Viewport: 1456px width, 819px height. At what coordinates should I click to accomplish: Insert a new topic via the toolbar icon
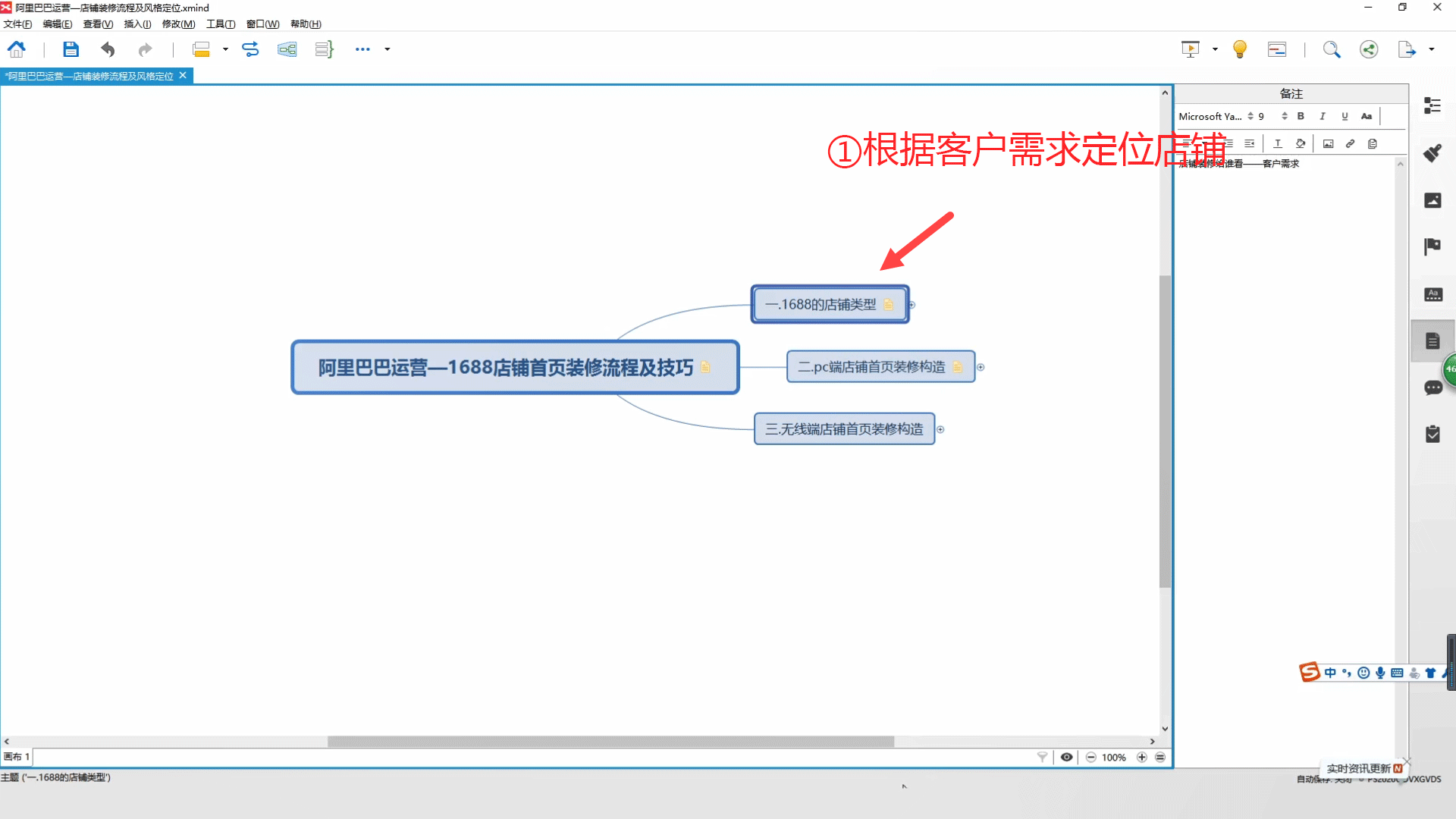tap(201, 50)
